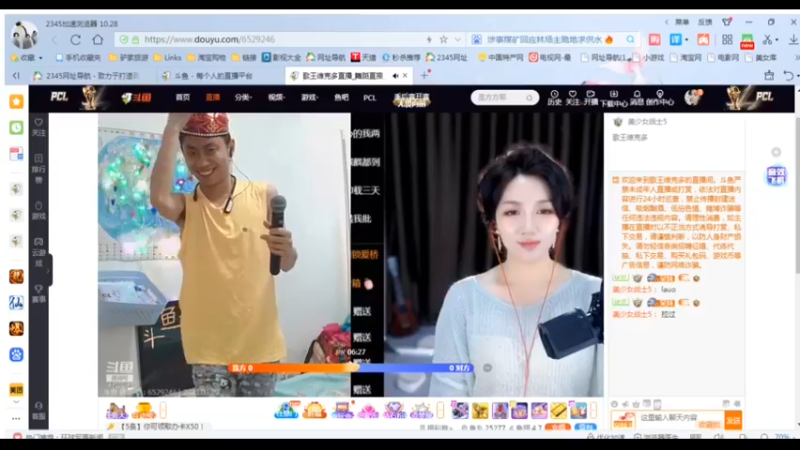The width and height of the screenshot is (800, 450).
Task: Select 直播 in Douyu navigation
Action: [213, 97]
